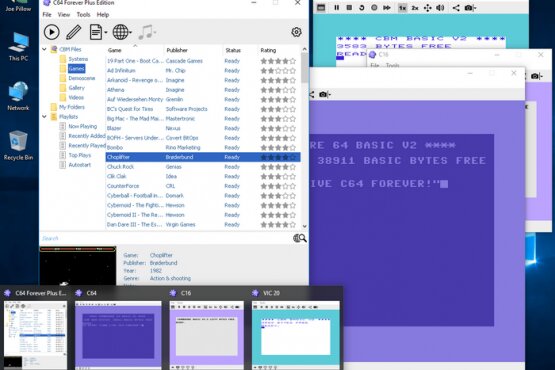Click the globe web icon in toolbar
This screenshot has height=370, width=555.
pyautogui.click(x=122, y=32)
